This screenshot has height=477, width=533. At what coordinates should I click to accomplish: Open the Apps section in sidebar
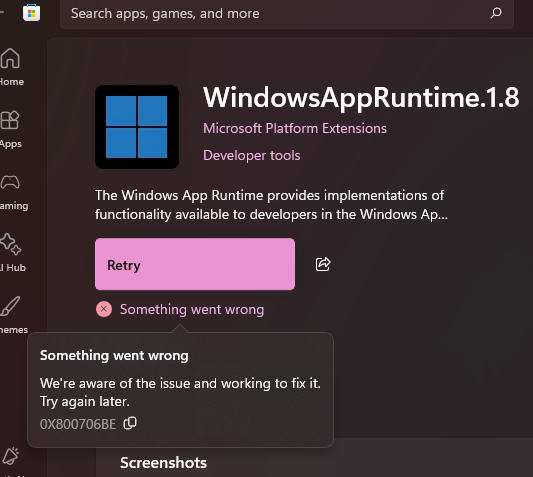[10, 129]
